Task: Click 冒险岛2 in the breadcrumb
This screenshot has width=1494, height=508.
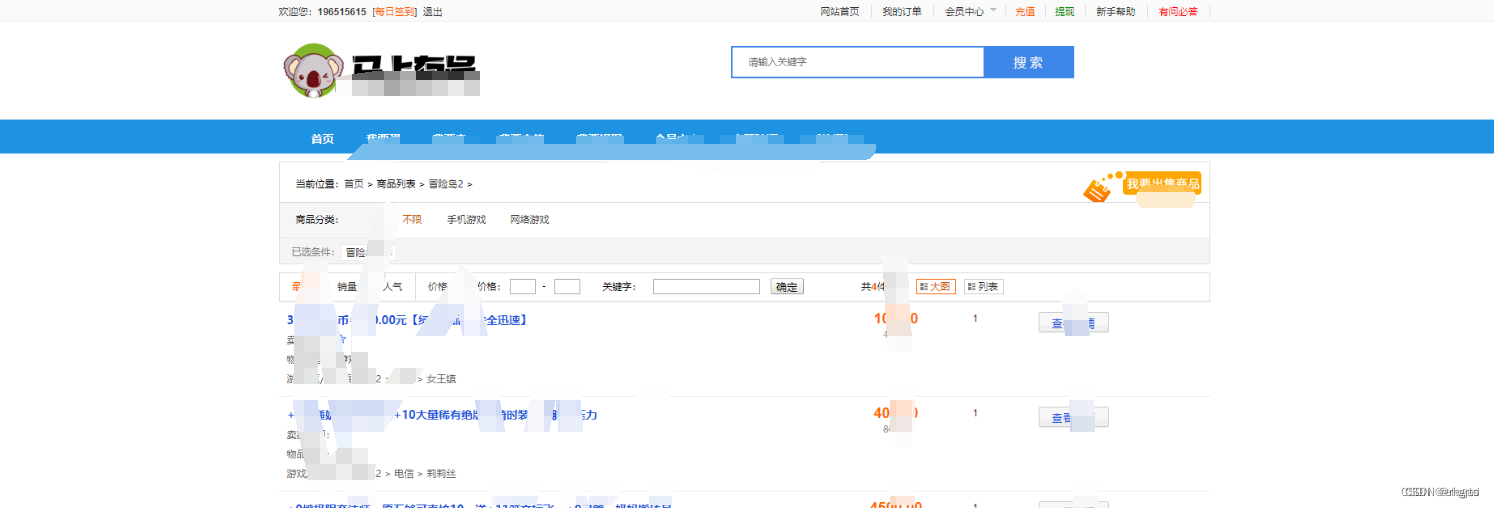Action: pyautogui.click(x=445, y=184)
